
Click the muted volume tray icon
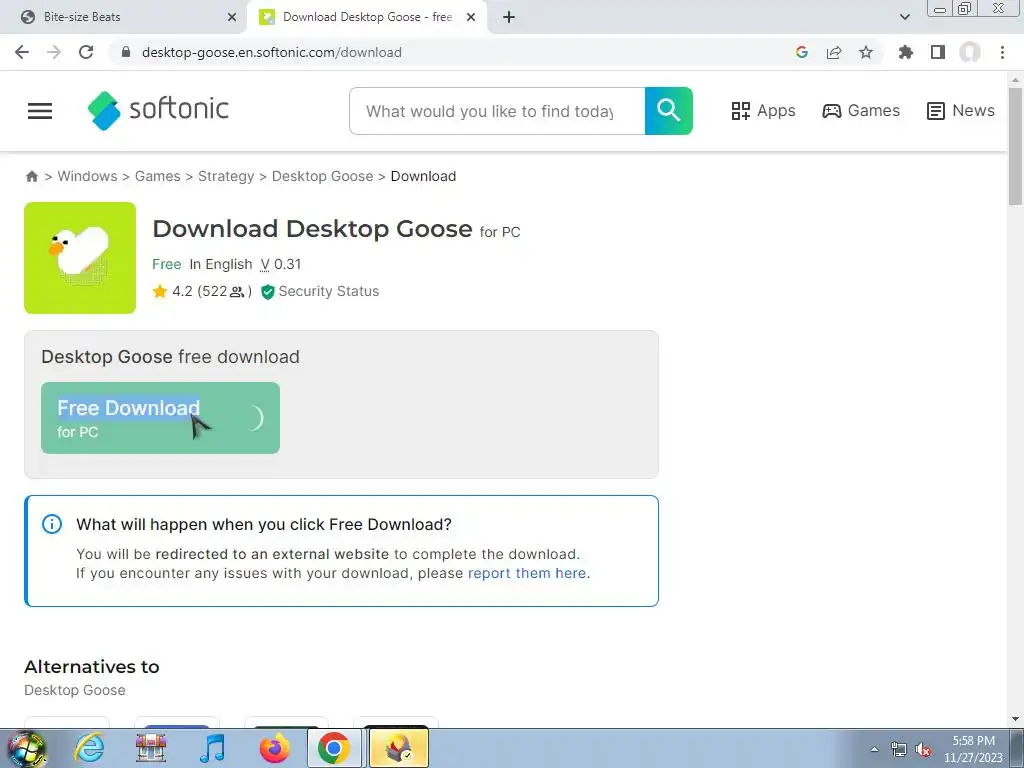[923, 750]
